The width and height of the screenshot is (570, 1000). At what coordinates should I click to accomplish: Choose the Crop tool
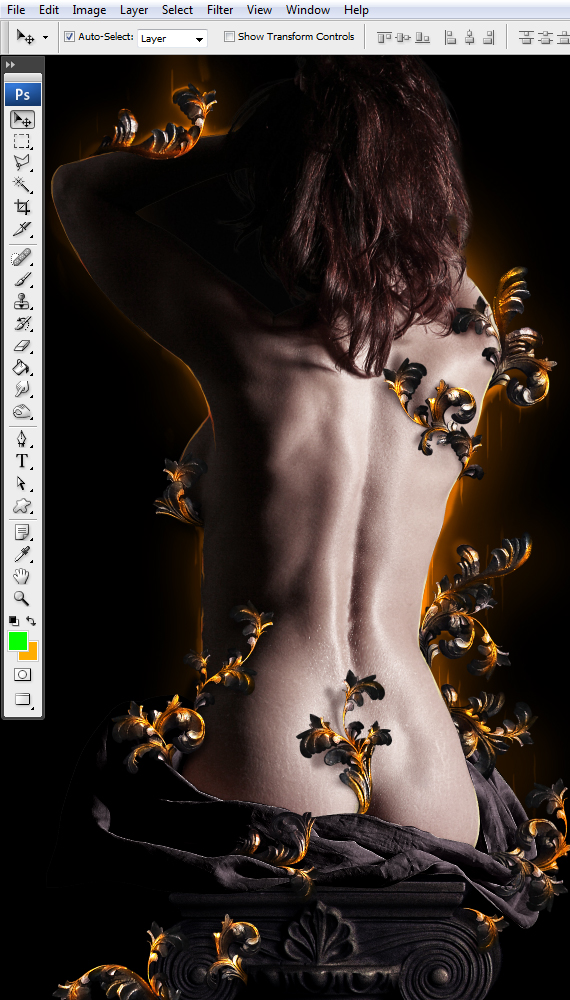click(x=22, y=207)
